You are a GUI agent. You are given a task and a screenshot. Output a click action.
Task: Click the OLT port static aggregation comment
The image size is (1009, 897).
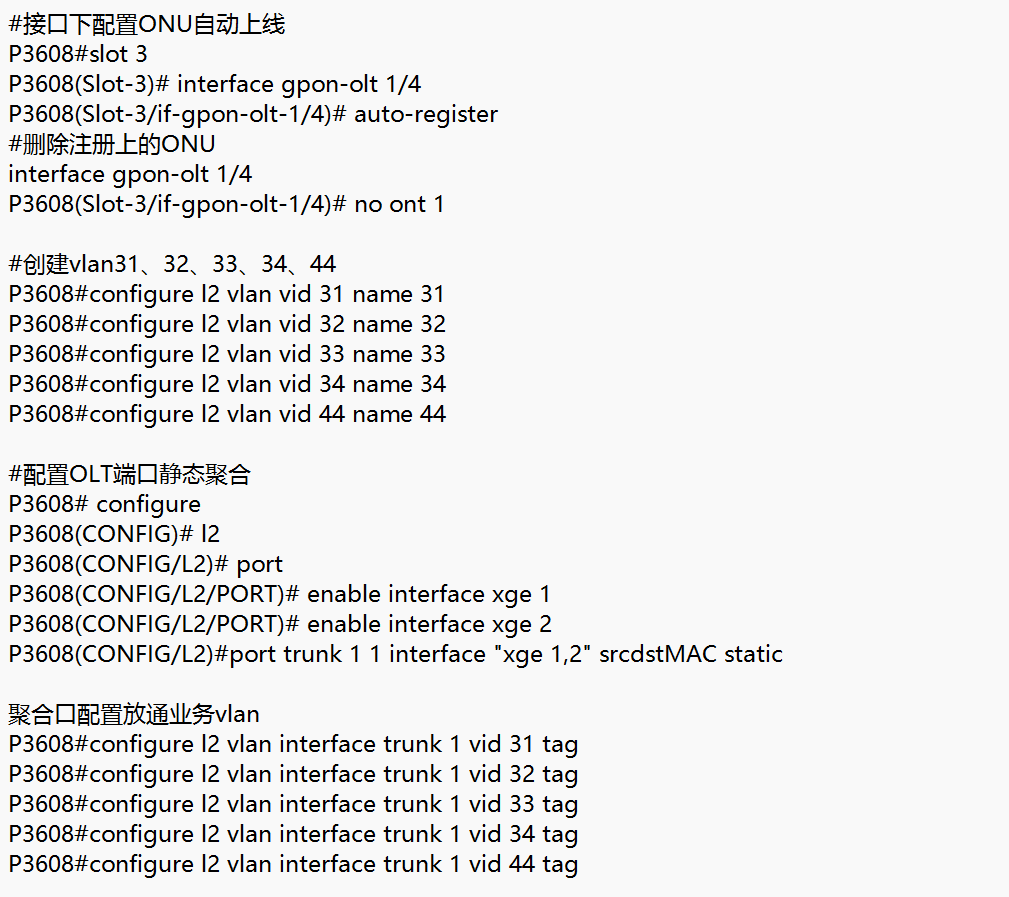[x=129, y=474]
